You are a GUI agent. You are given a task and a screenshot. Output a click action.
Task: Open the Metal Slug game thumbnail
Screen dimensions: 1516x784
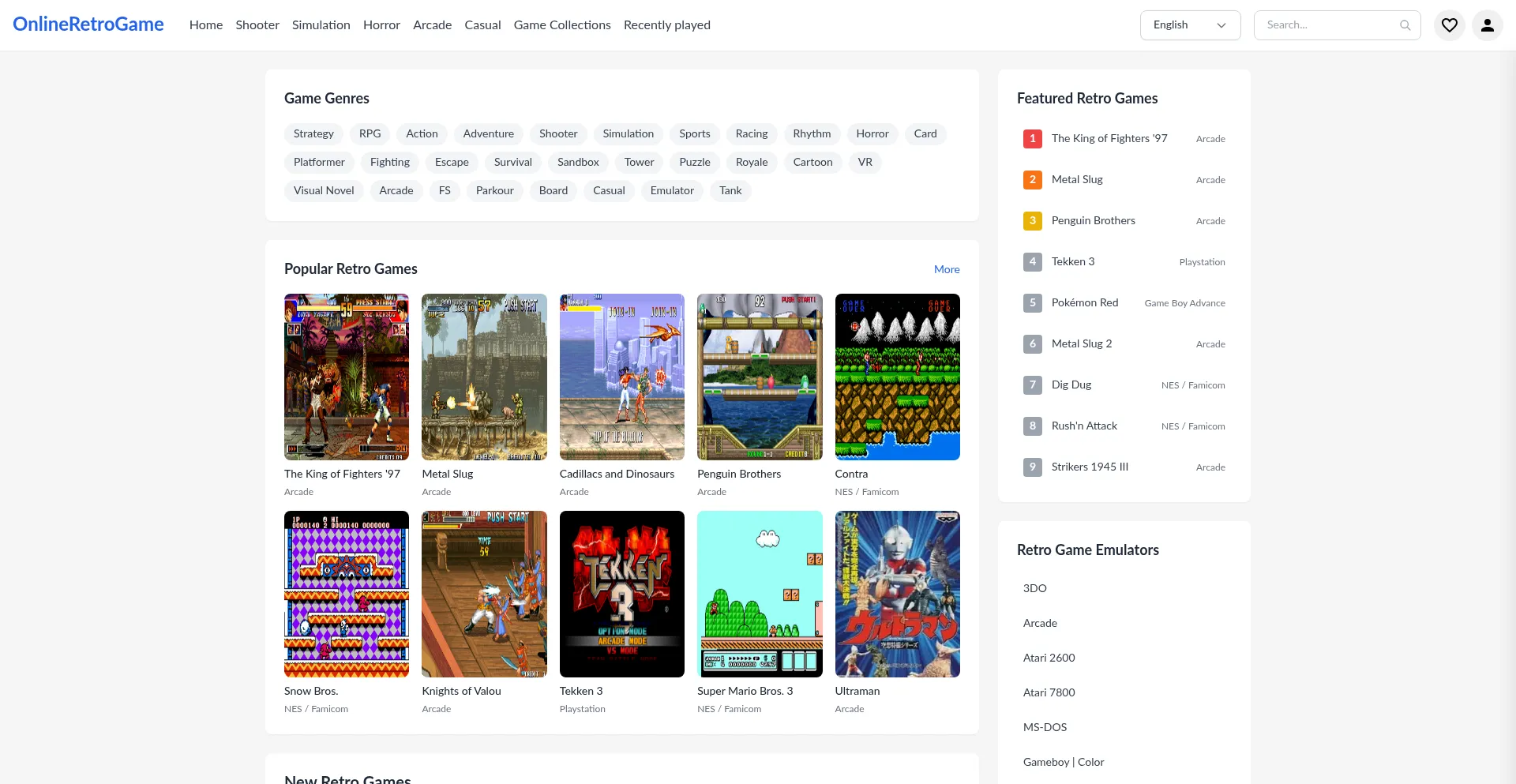484,377
